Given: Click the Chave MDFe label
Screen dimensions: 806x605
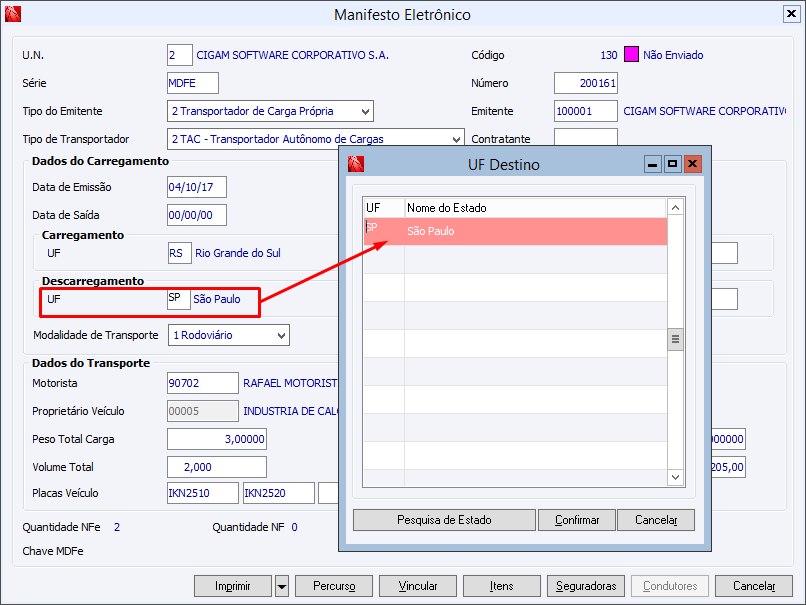Looking at the screenshot, I should [53, 551].
